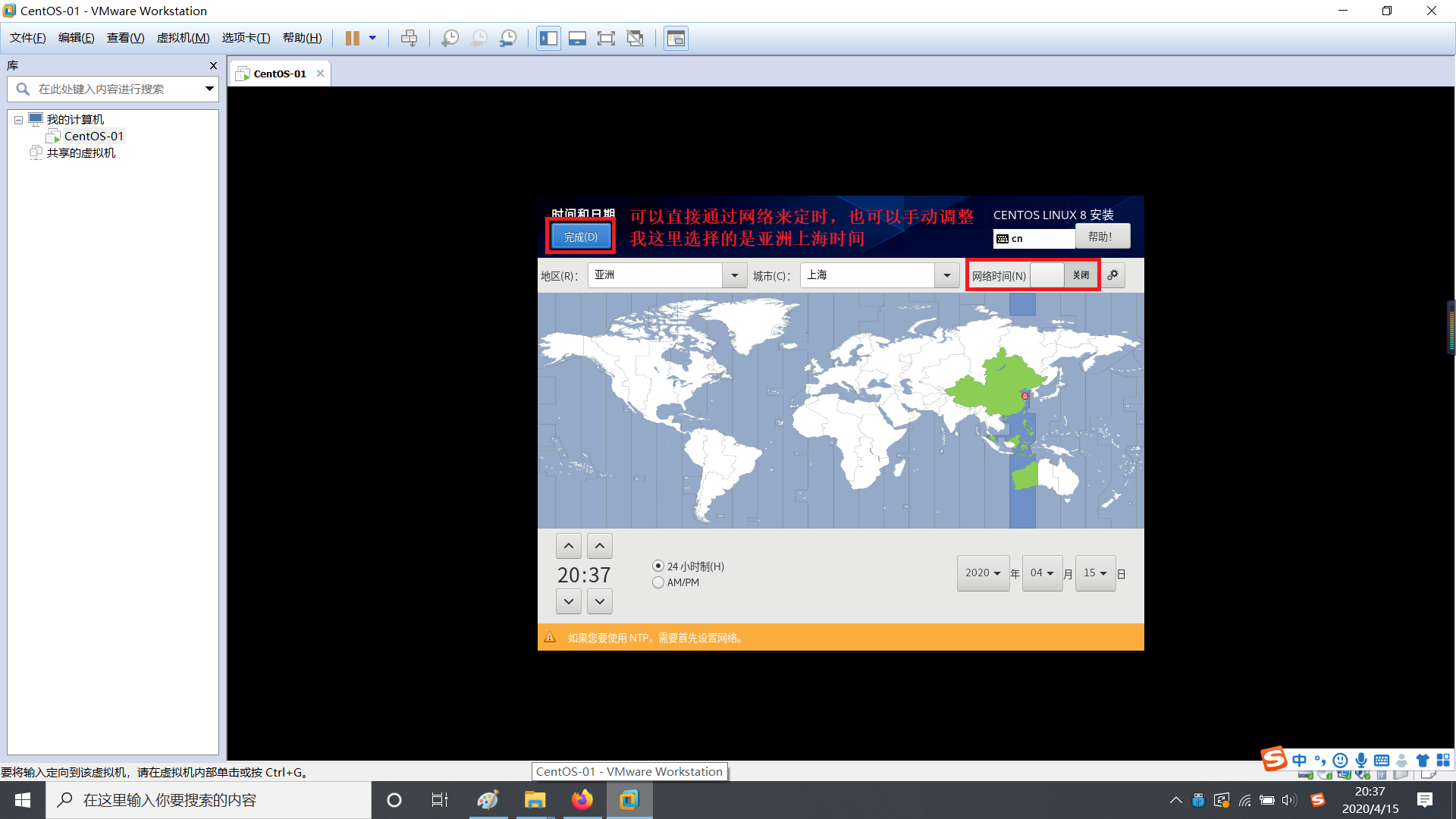1456x819 pixels.
Task: Enter full screen mode
Action: pos(606,38)
